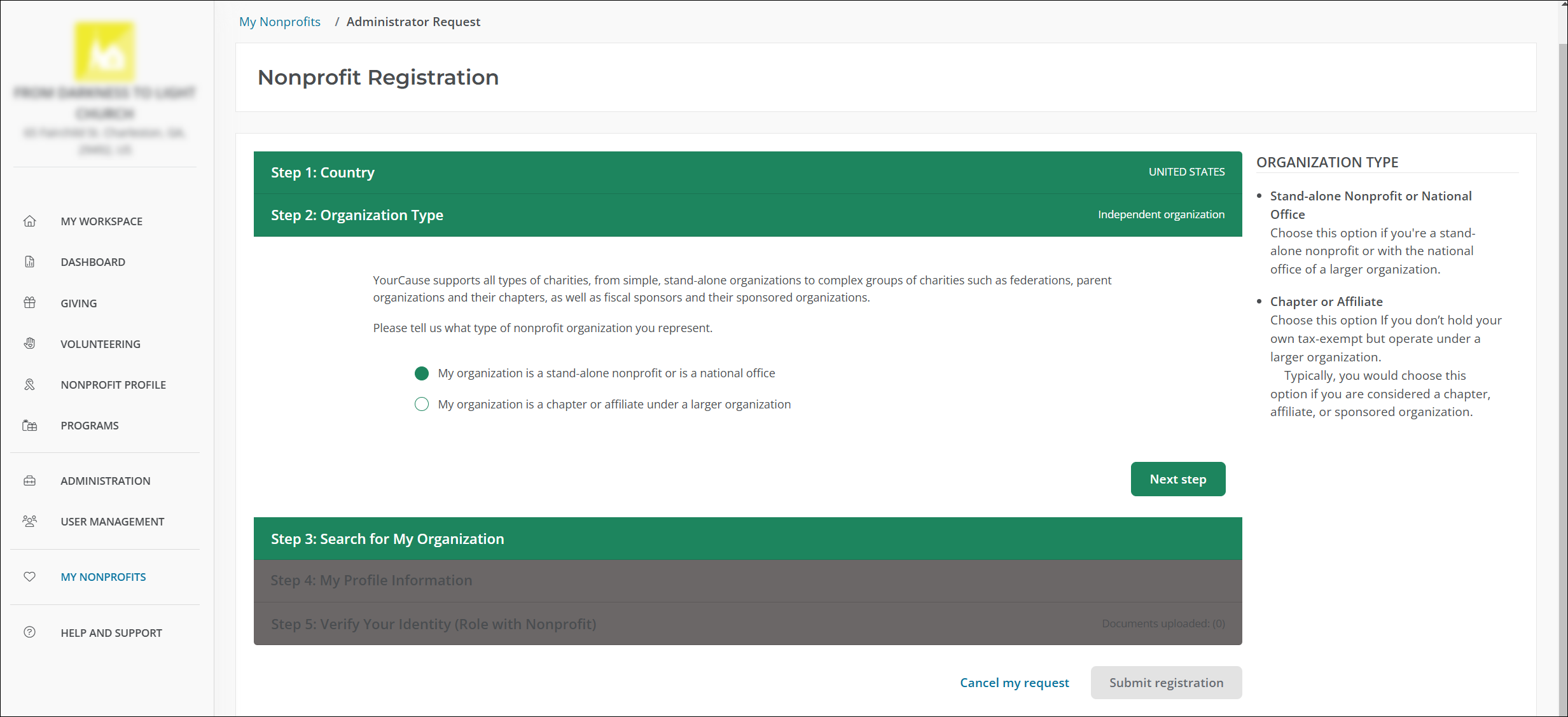Viewport: 1568px width, 717px height.
Task: Click the Programs icon in sidebar
Action: [x=29, y=426]
